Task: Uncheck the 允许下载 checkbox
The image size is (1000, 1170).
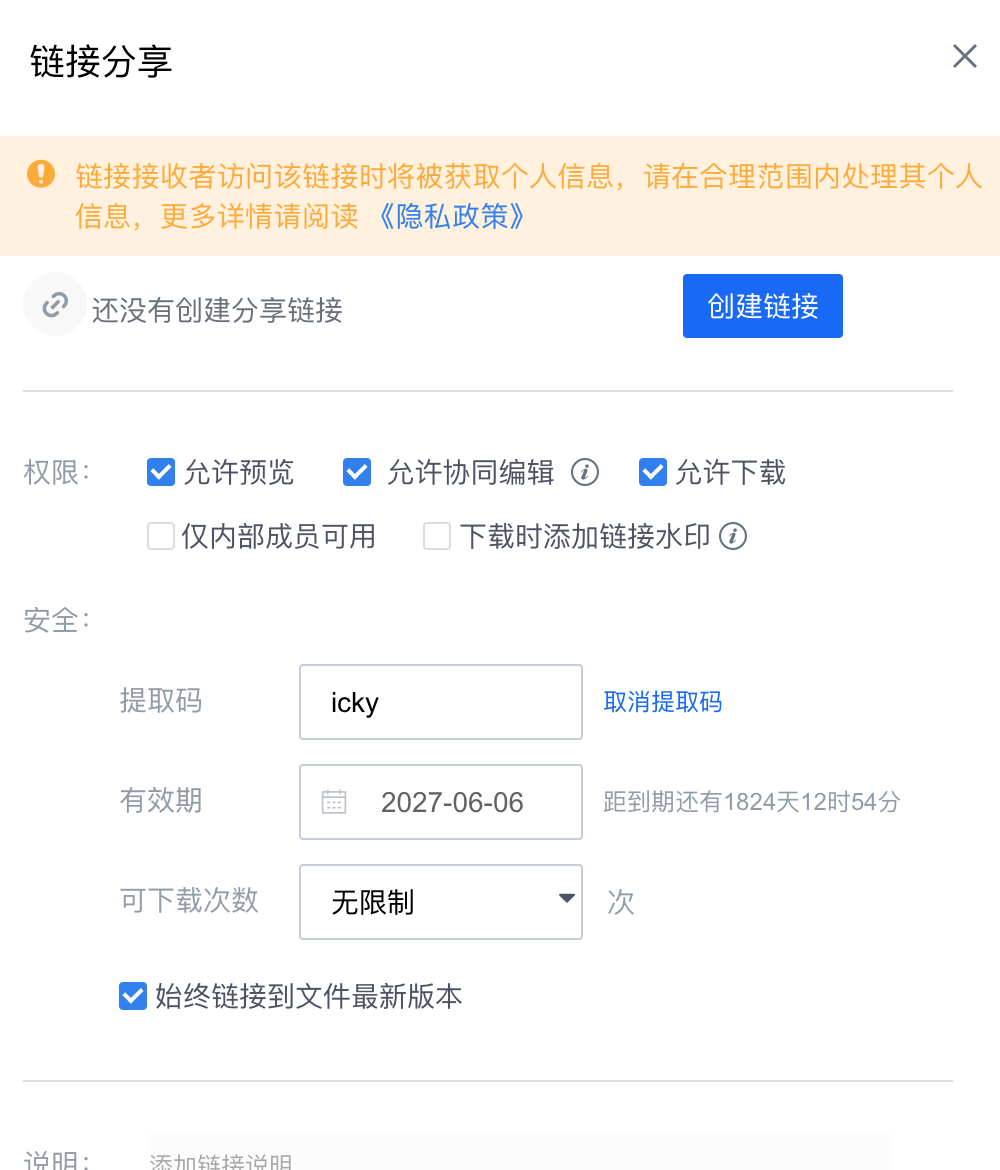Action: tap(653, 472)
